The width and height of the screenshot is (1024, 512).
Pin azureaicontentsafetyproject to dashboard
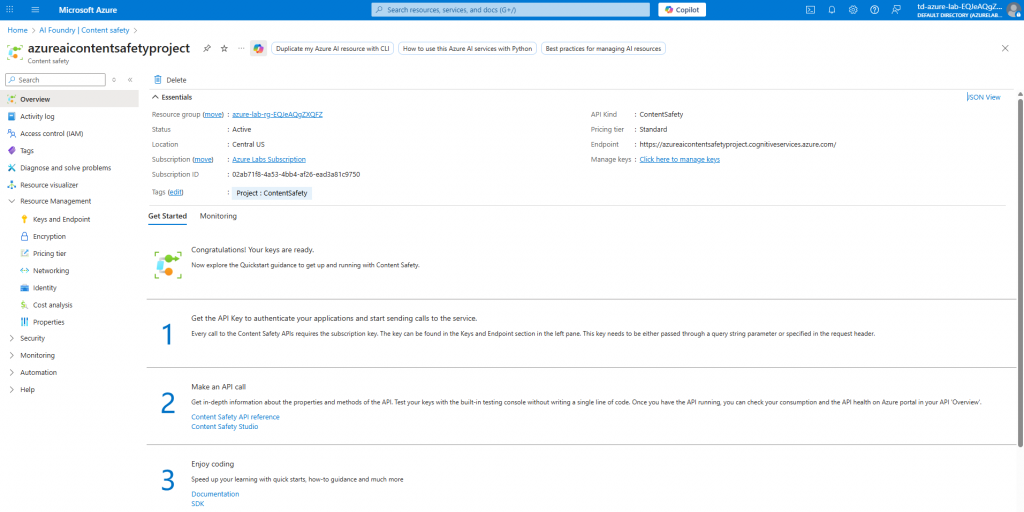[x=207, y=48]
